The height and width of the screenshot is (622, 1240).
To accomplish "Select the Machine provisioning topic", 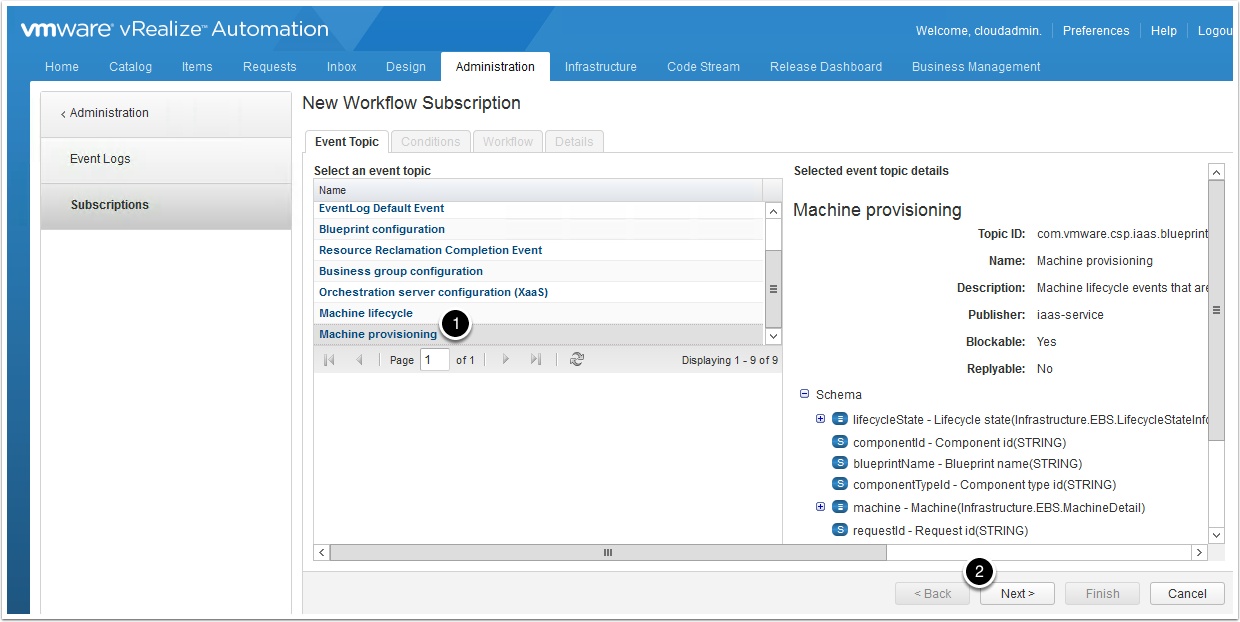I will tap(538, 335).
